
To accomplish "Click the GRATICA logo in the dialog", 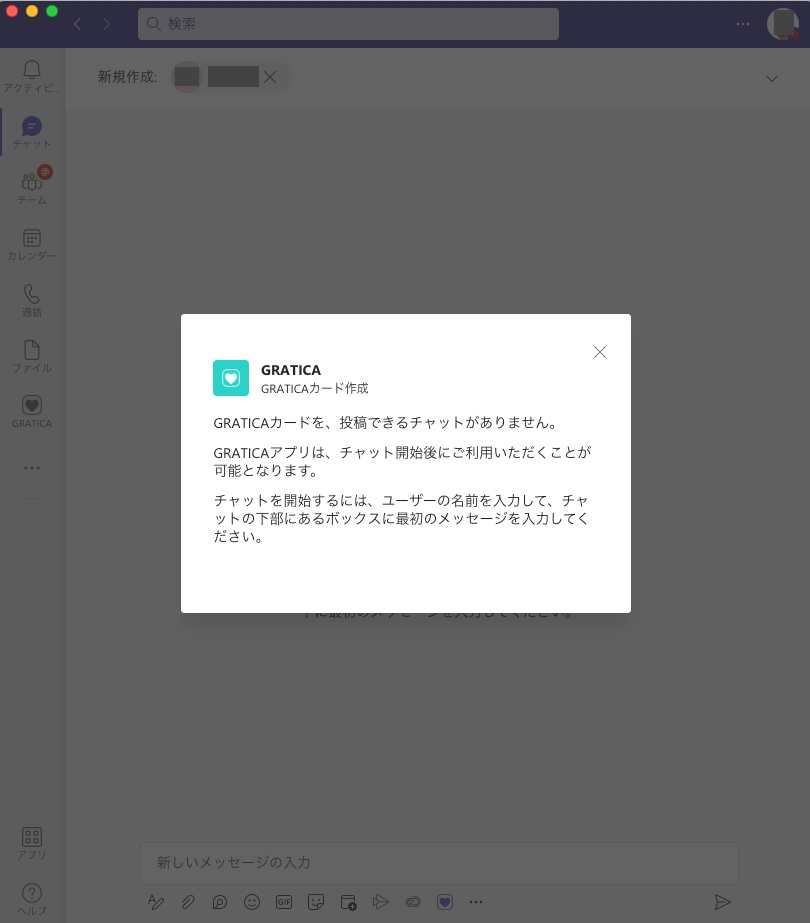I will click(x=231, y=378).
